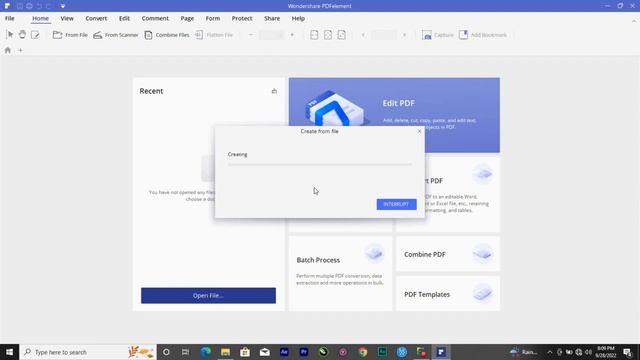
Task: Open Microsoft Edge from taskbar
Action: click(206, 352)
